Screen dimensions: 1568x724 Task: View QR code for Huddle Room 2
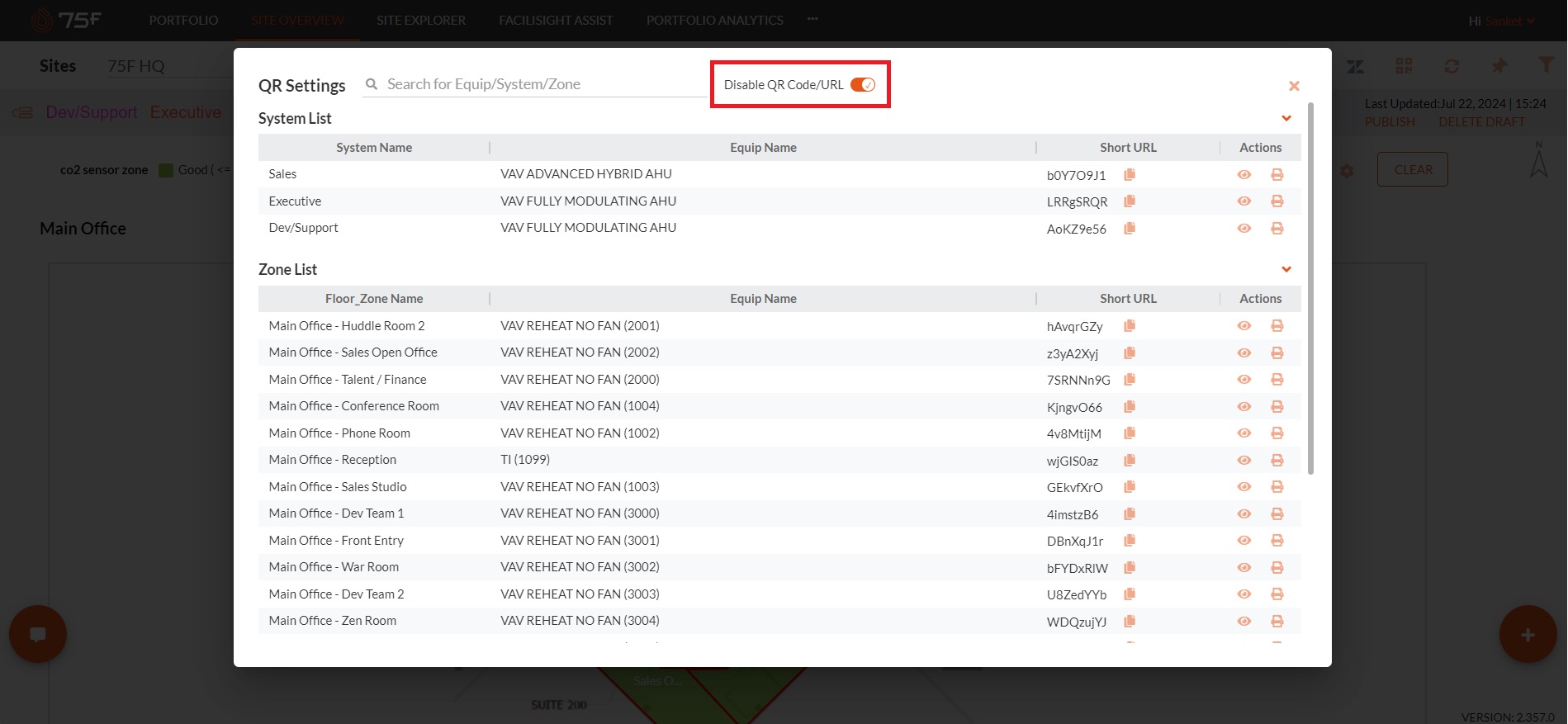1244,326
